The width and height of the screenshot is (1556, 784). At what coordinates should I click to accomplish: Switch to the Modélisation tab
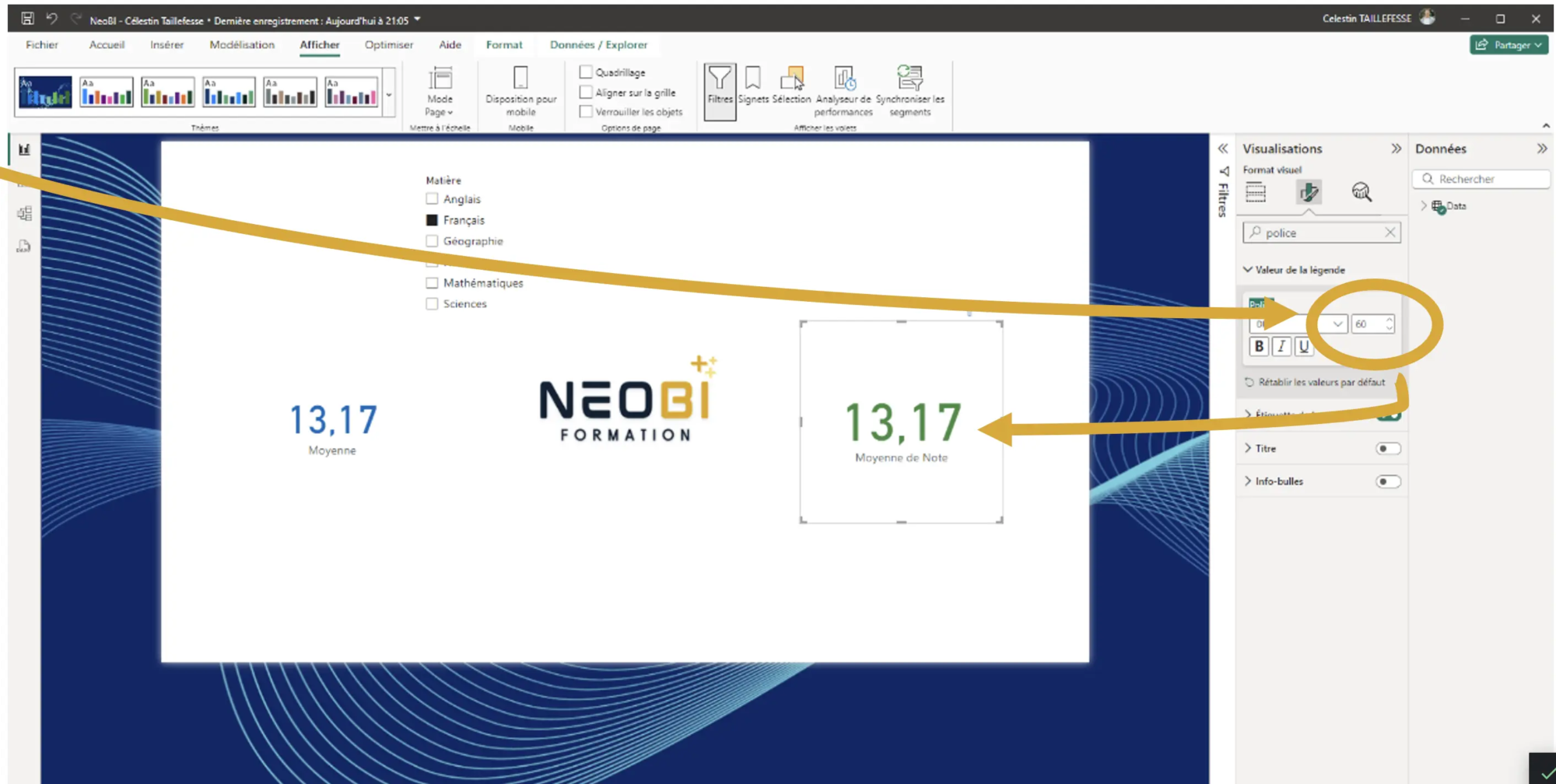242,45
